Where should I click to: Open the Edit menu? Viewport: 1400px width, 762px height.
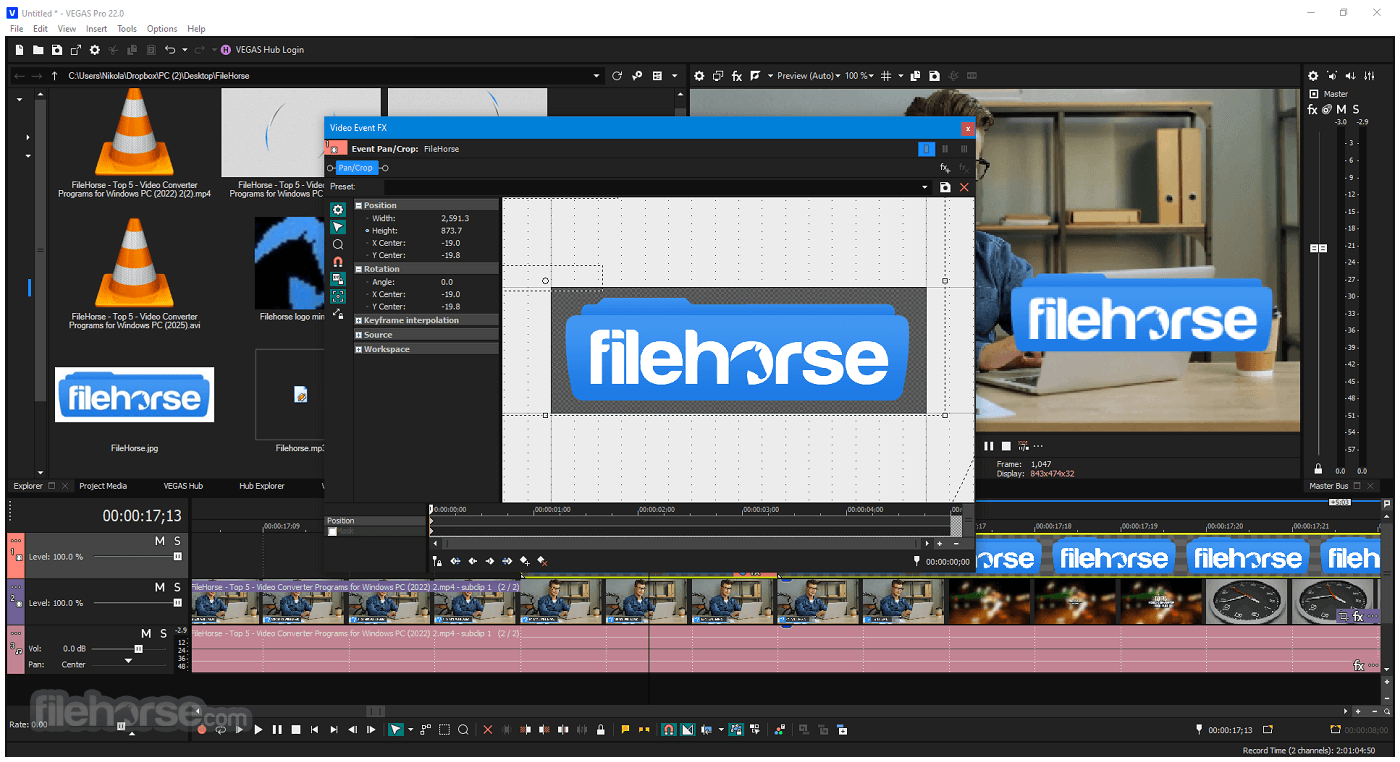tap(40, 29)
